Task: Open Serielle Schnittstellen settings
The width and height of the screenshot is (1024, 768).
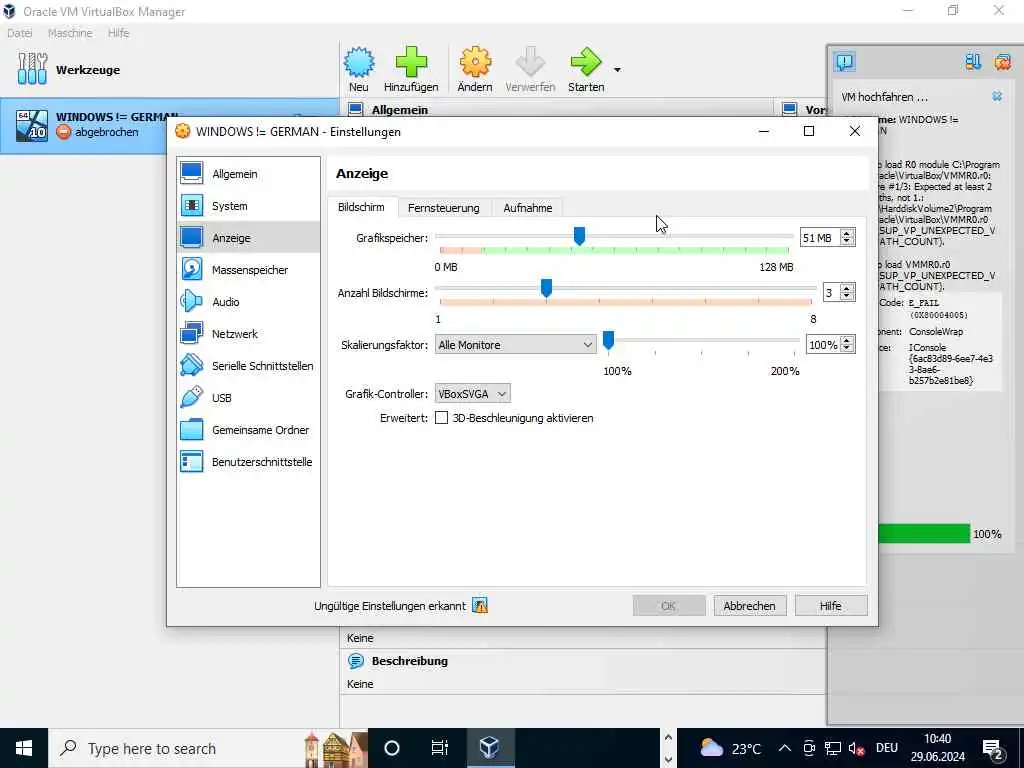Action: point(248,366)
